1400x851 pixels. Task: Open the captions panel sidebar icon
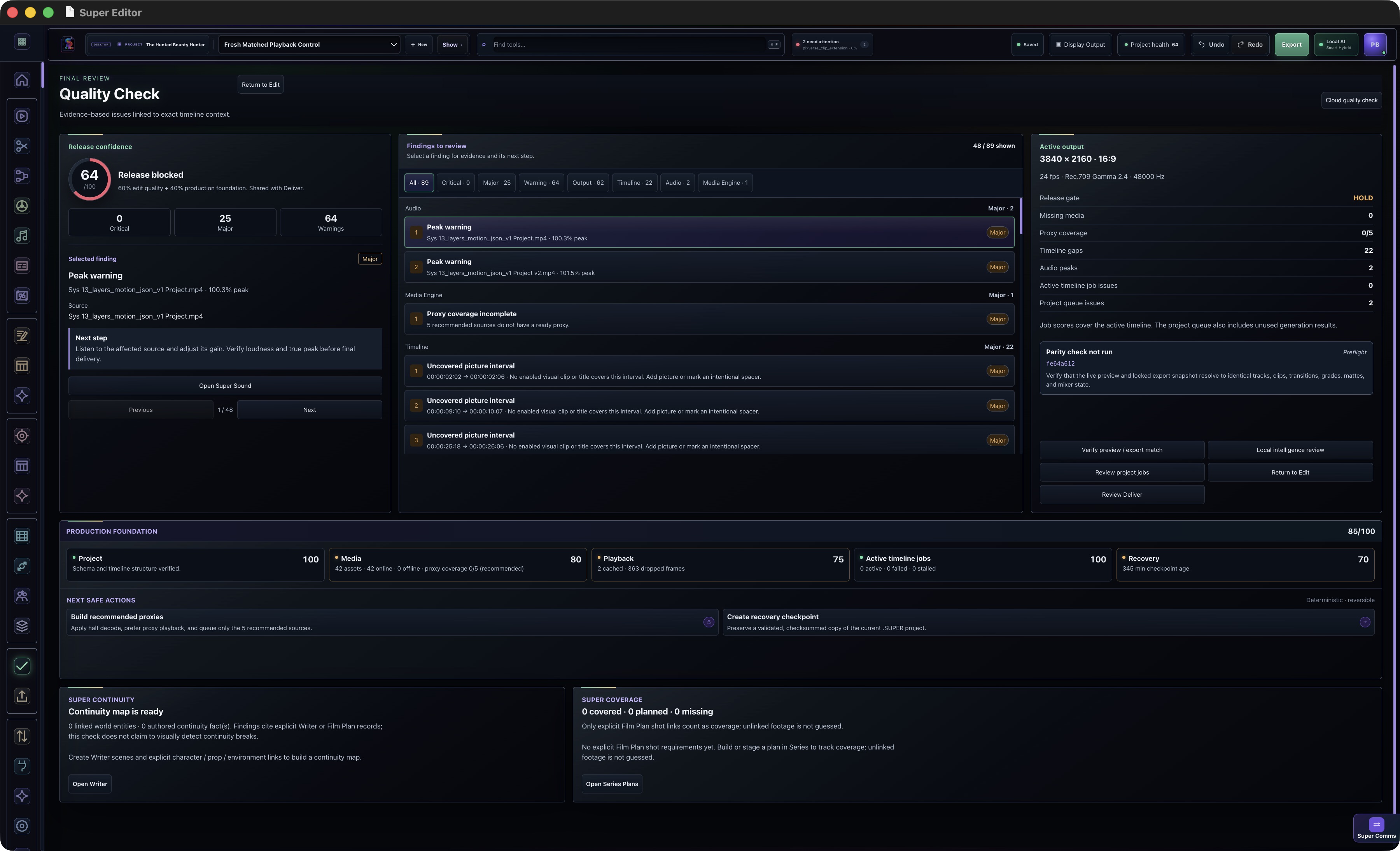22,266
